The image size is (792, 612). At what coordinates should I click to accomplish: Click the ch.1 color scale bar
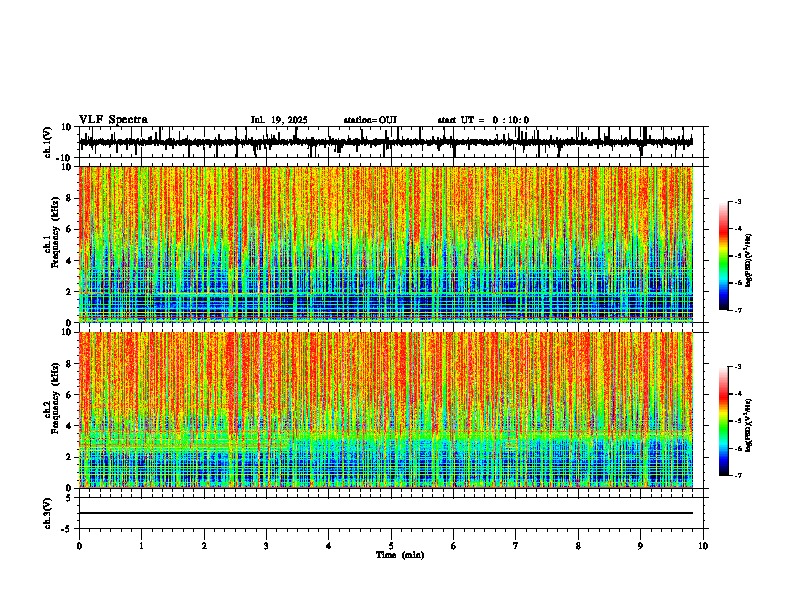[x=723, y=256]
